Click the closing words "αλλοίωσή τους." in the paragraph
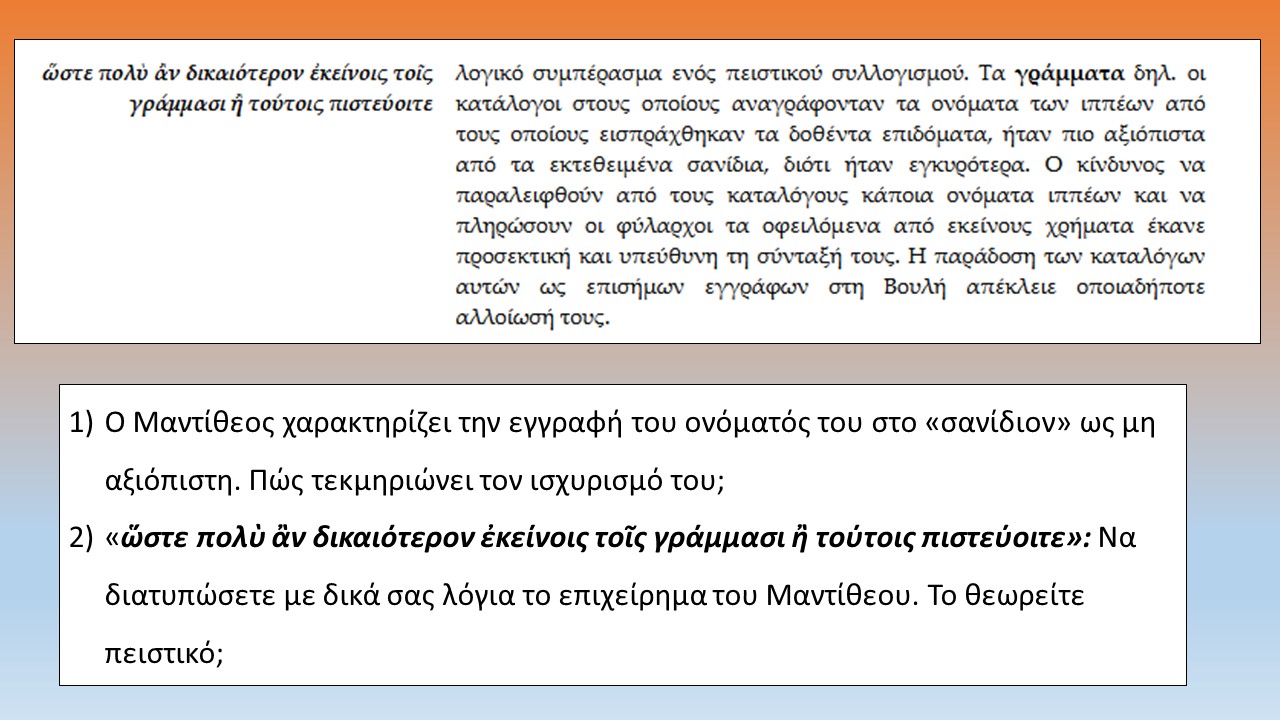Screen dimensions: 1280x720 (x=531, y=319)
